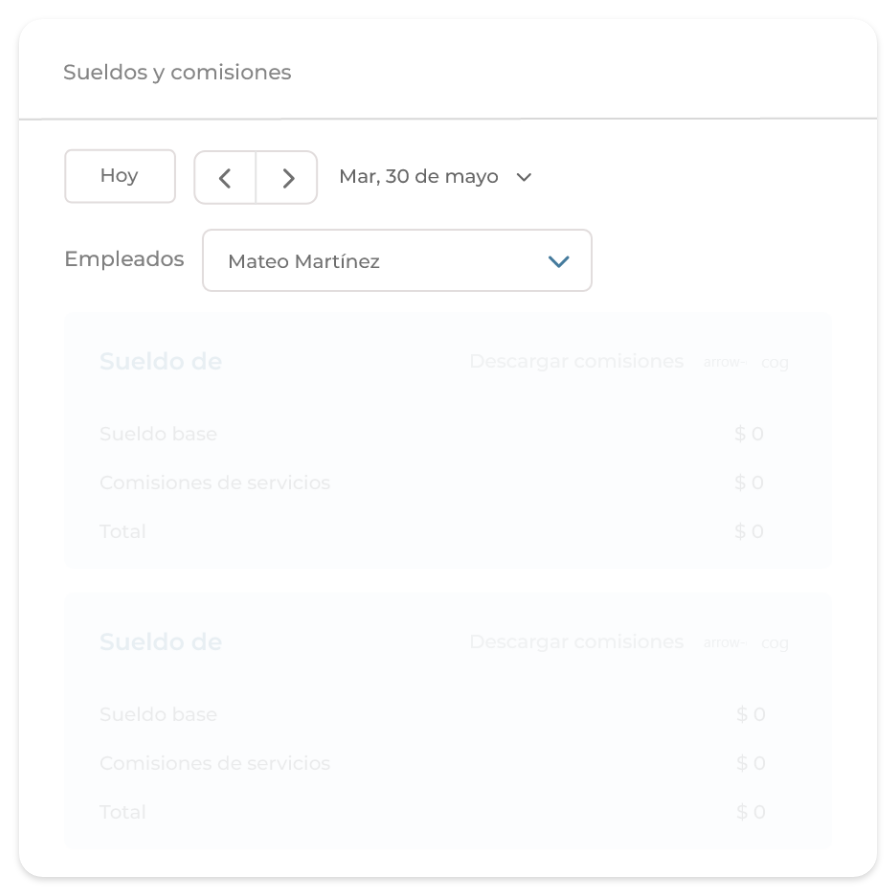Click the arrow icon in first Sueldo card

click(x=724, y=362)
